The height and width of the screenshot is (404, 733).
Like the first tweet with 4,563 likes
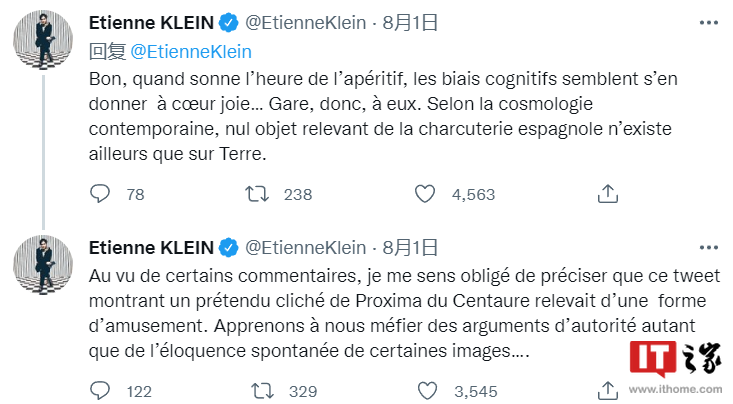tap(425, 194)
